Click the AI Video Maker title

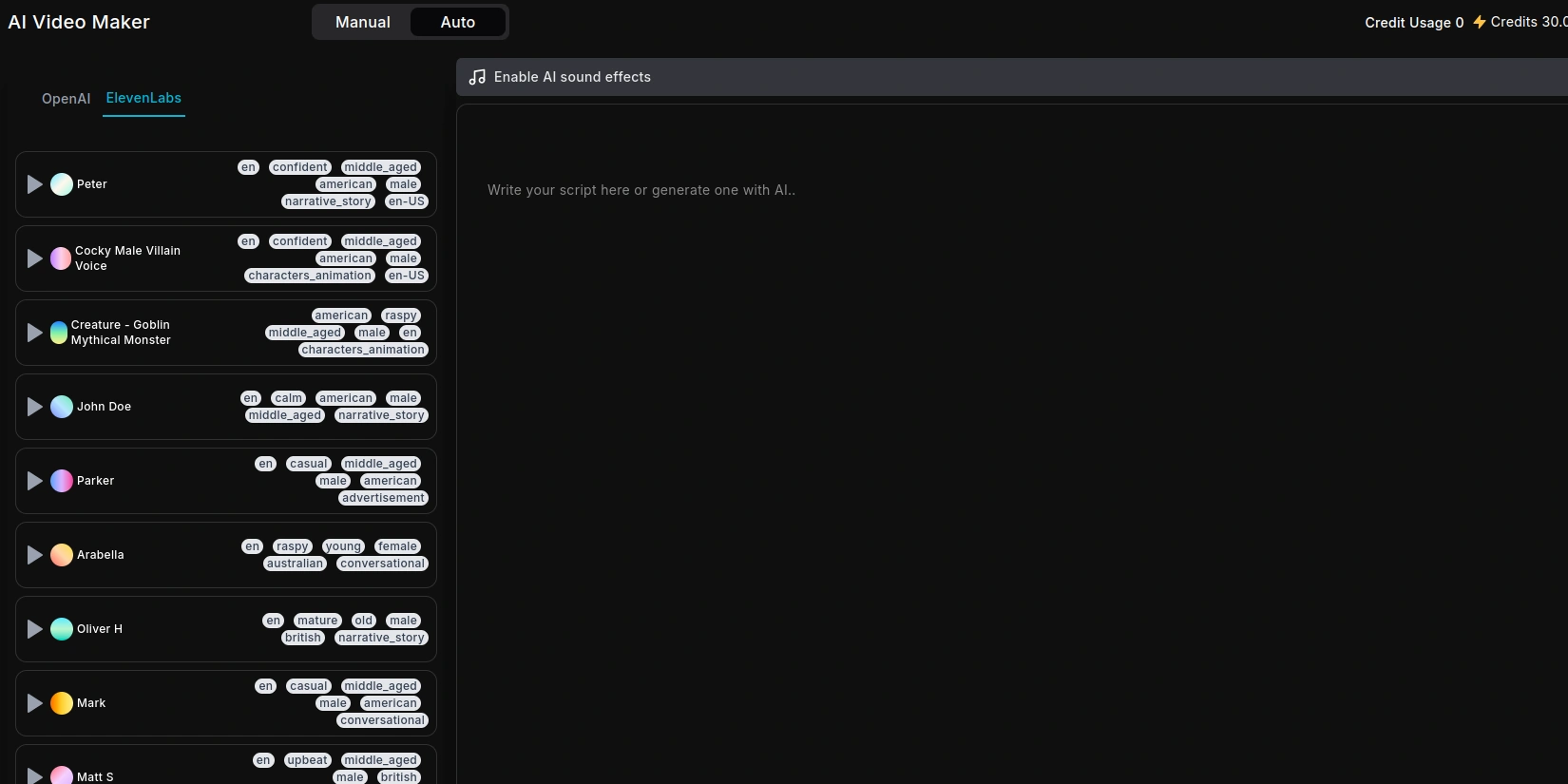coord(79,22)
